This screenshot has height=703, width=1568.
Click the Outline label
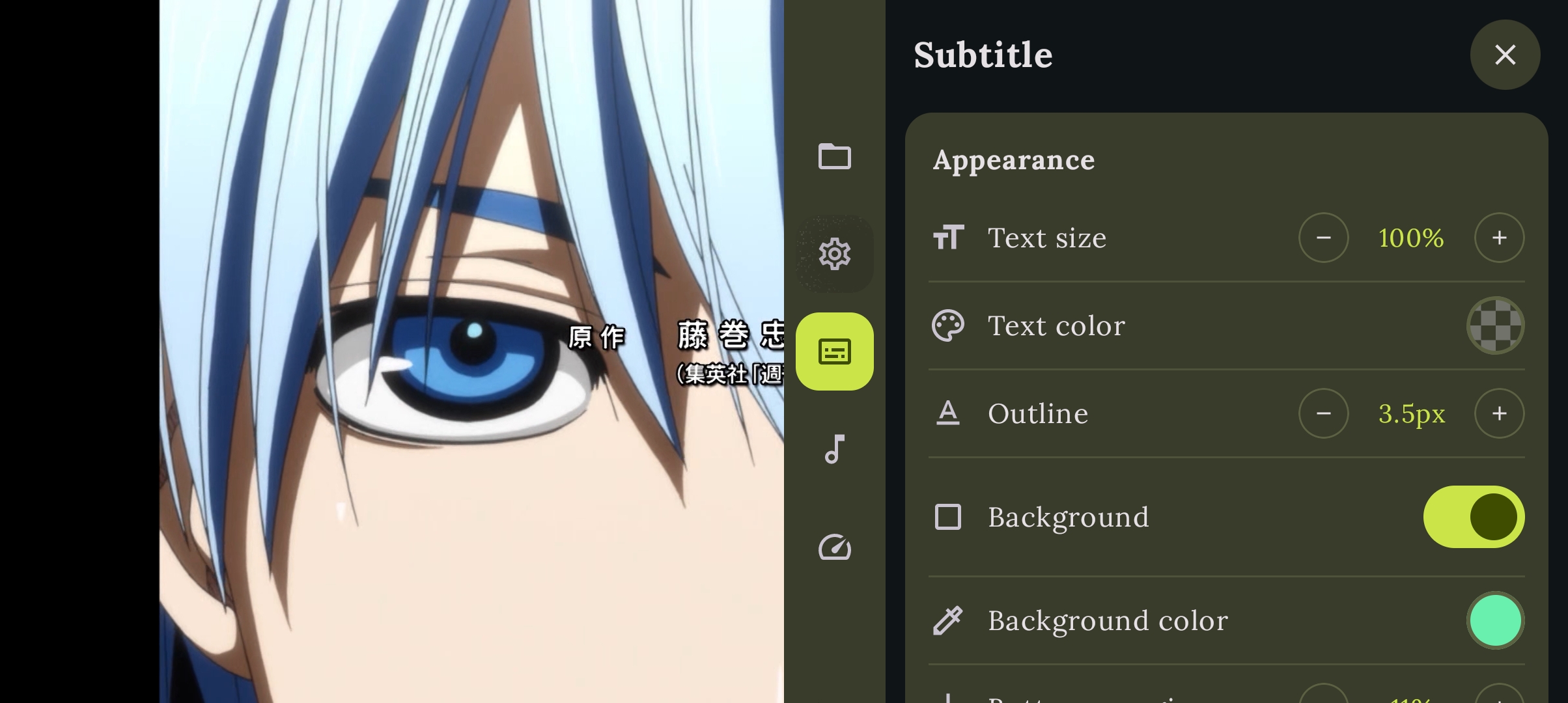(x=1038, y=413)
